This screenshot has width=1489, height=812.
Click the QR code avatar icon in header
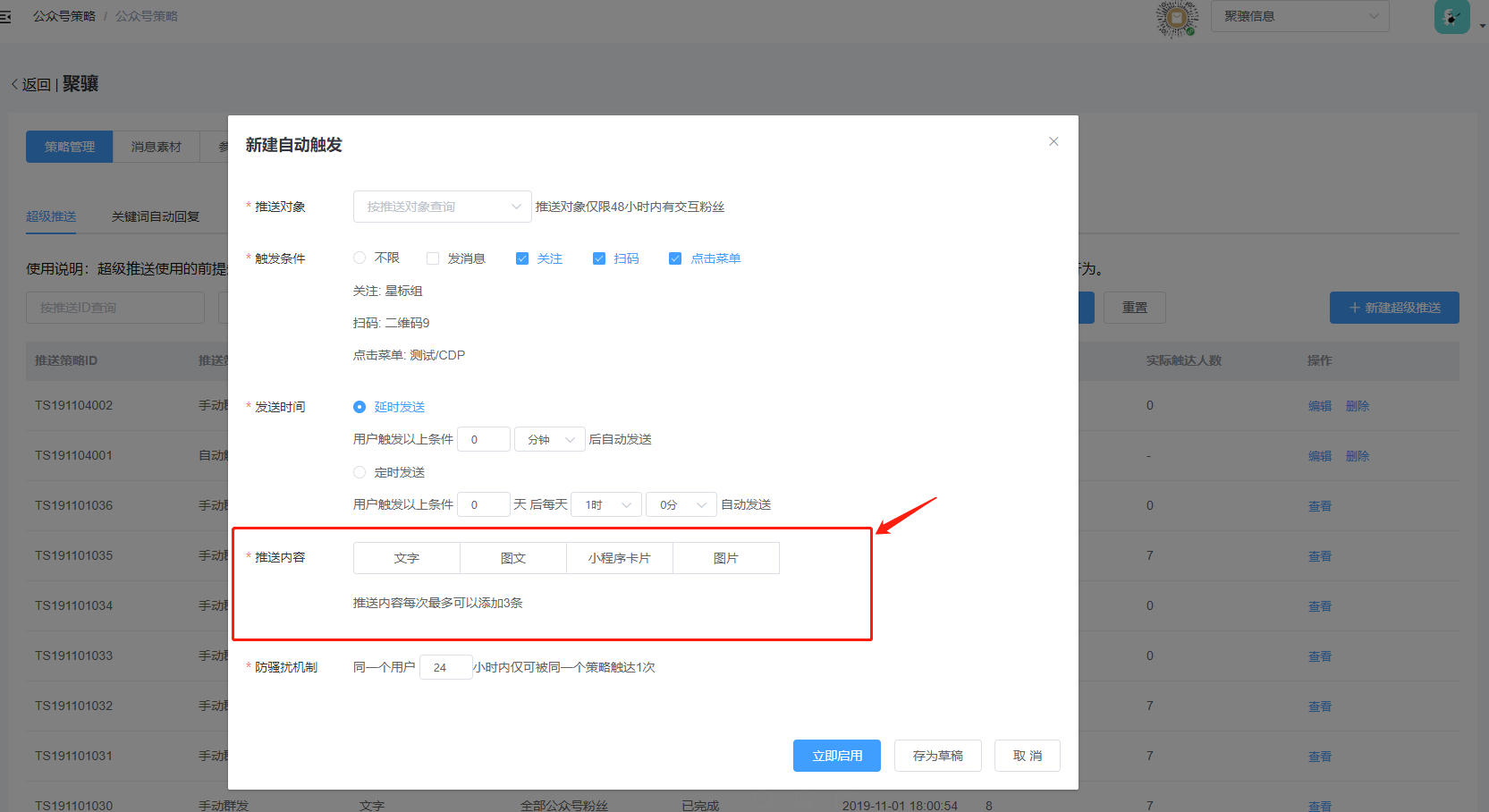(1177, 18)
